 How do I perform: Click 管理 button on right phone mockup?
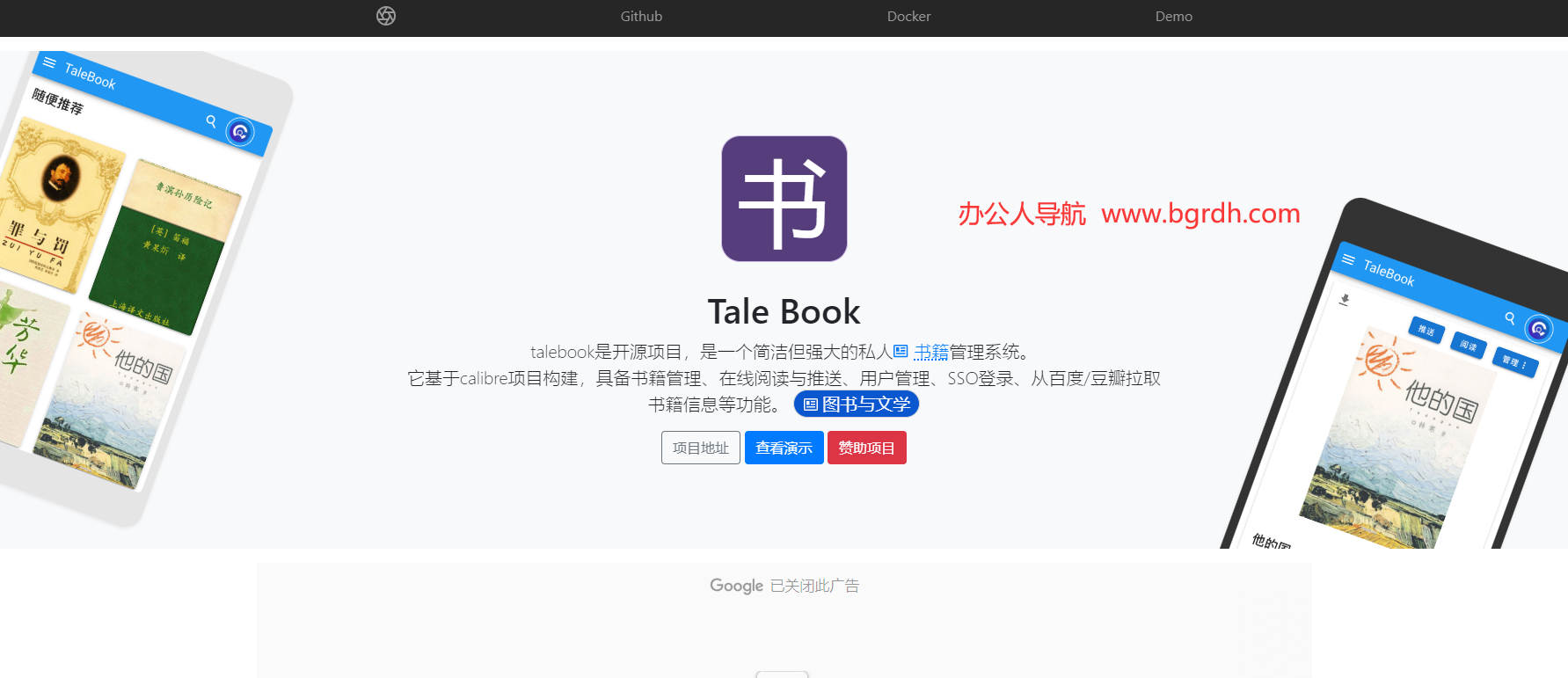click(1514, 361)
